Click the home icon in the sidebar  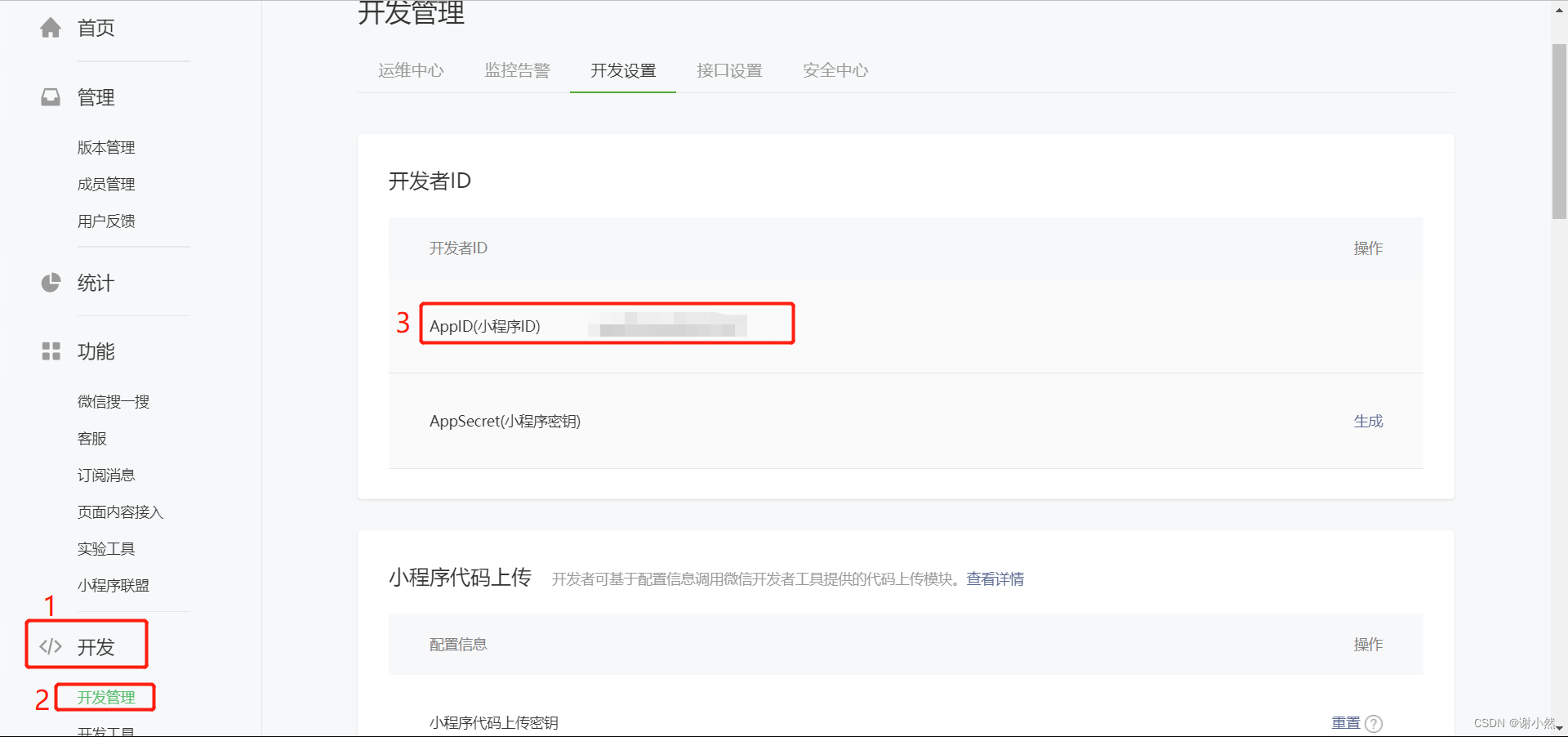pos(51,28)
